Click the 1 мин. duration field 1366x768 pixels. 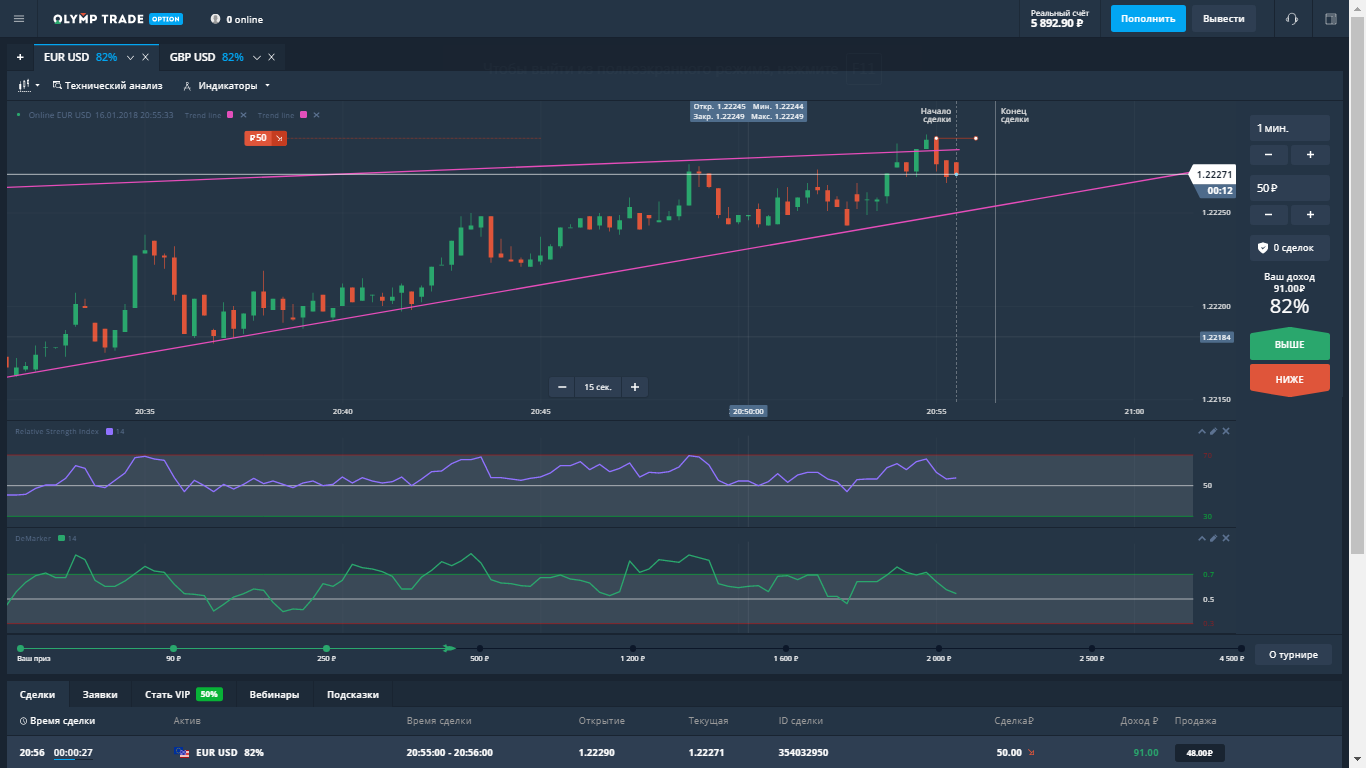coord(1289,128)
